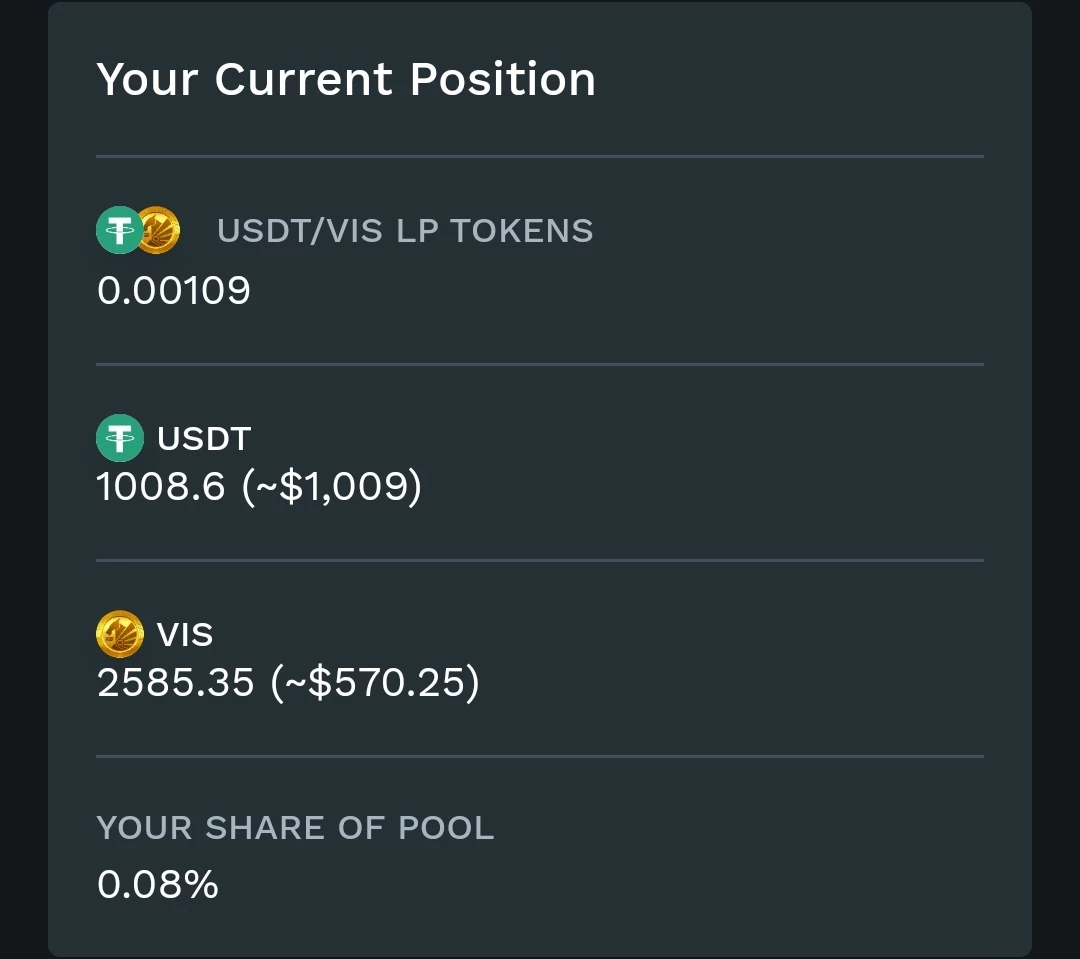Select the "USDT/VIS LP TOKENS" label
This screenshot has width=1080, height=959.
[405, 231]
